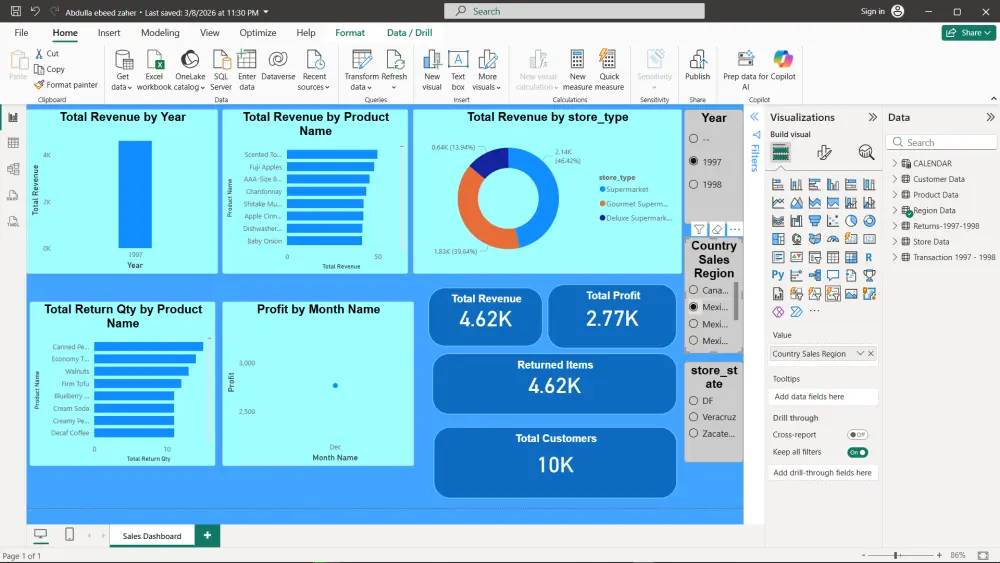The height and width of the screenshot is (563, 1000).
Task: Refresh the data
Action: click(x=394, y=70)
